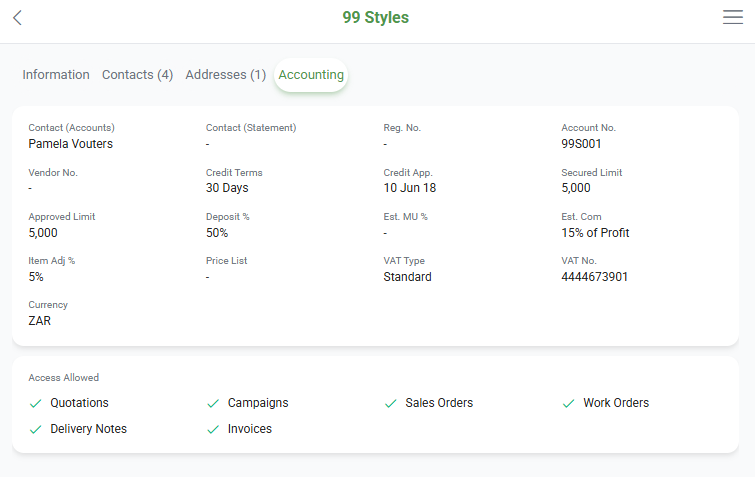755x477 pixels.
Task: Click the Campaigns access checkmark
Action: (213, 403)
